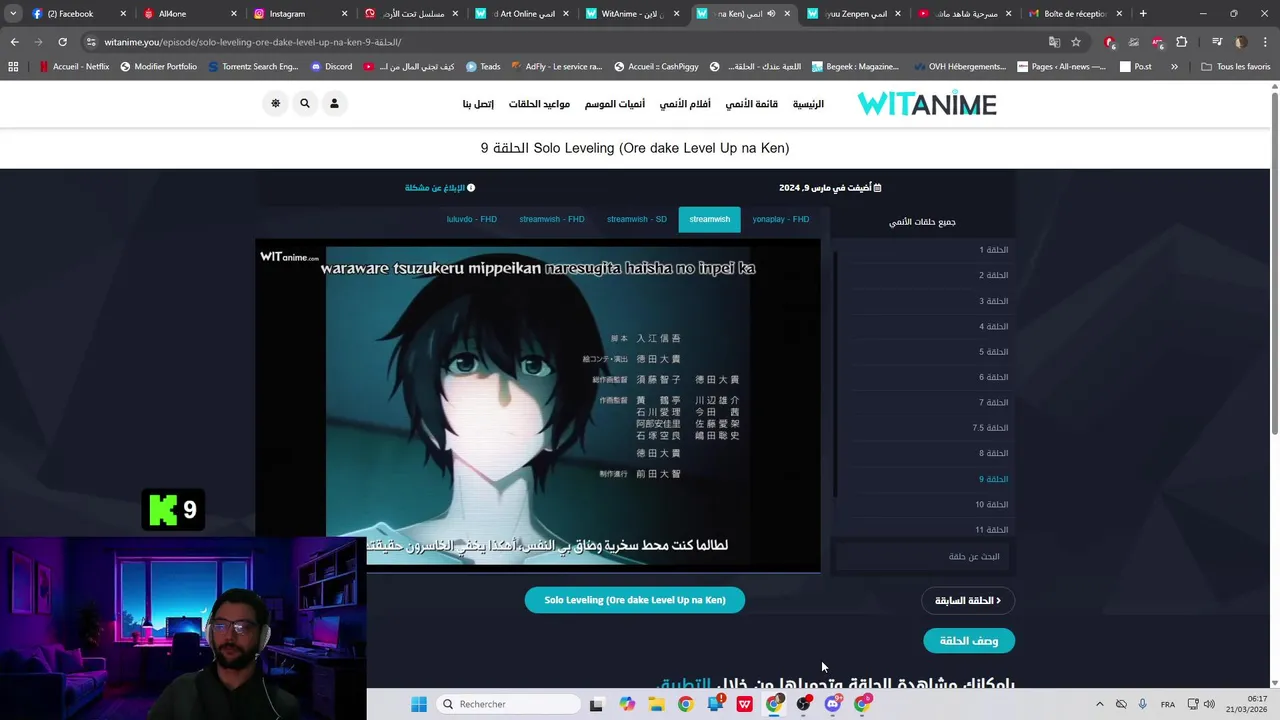1280x720 pixels.
Task: Reload the page
Action: click(x=62, y=42)
